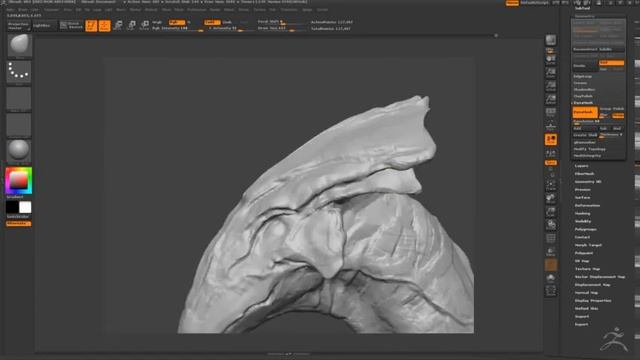The height and width of the screenshot is (360, 640).
Task: Click the Xpose icon in right shelf
Action: point(551,291)
